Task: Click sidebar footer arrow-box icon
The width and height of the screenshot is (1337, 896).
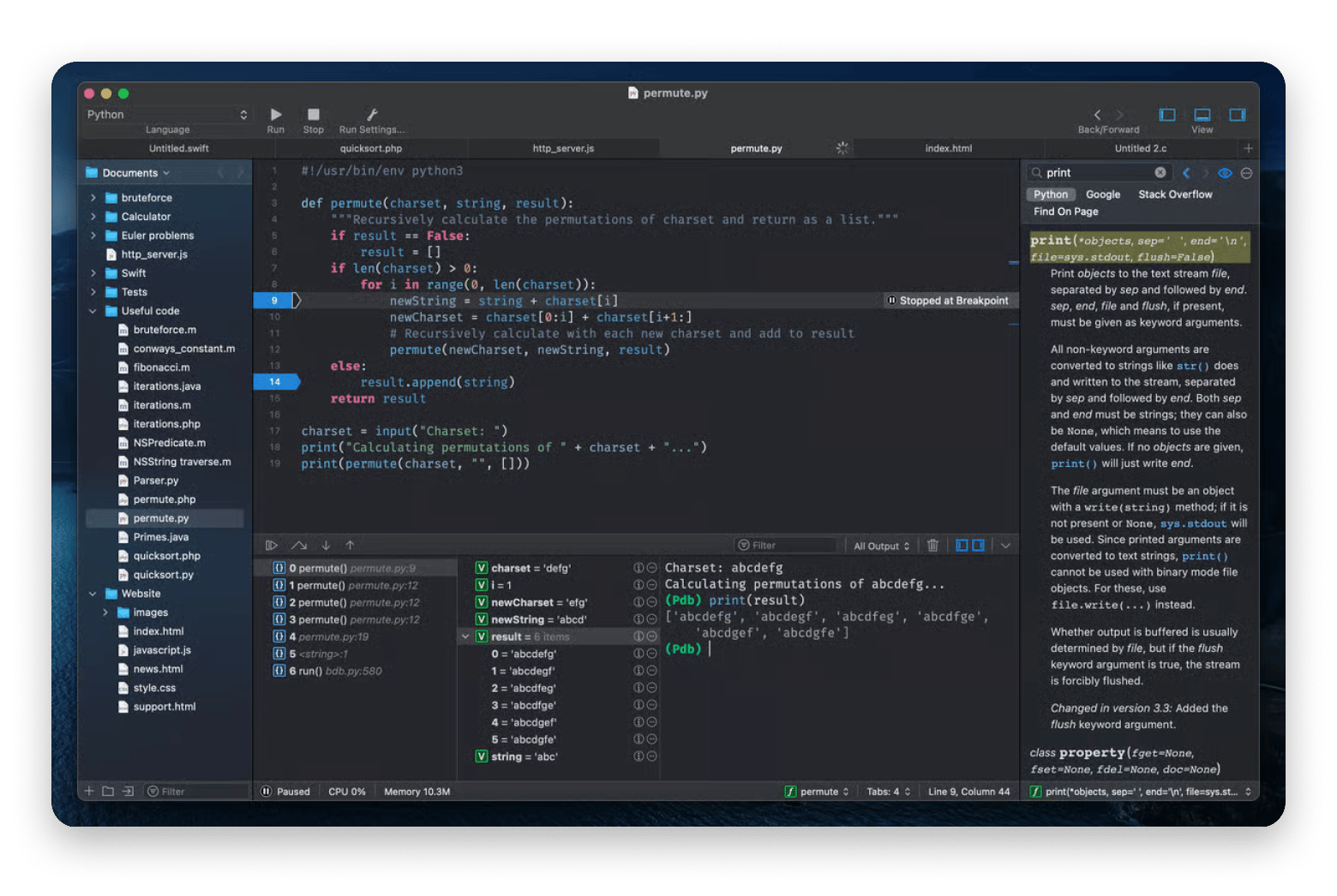Action: 129,791
